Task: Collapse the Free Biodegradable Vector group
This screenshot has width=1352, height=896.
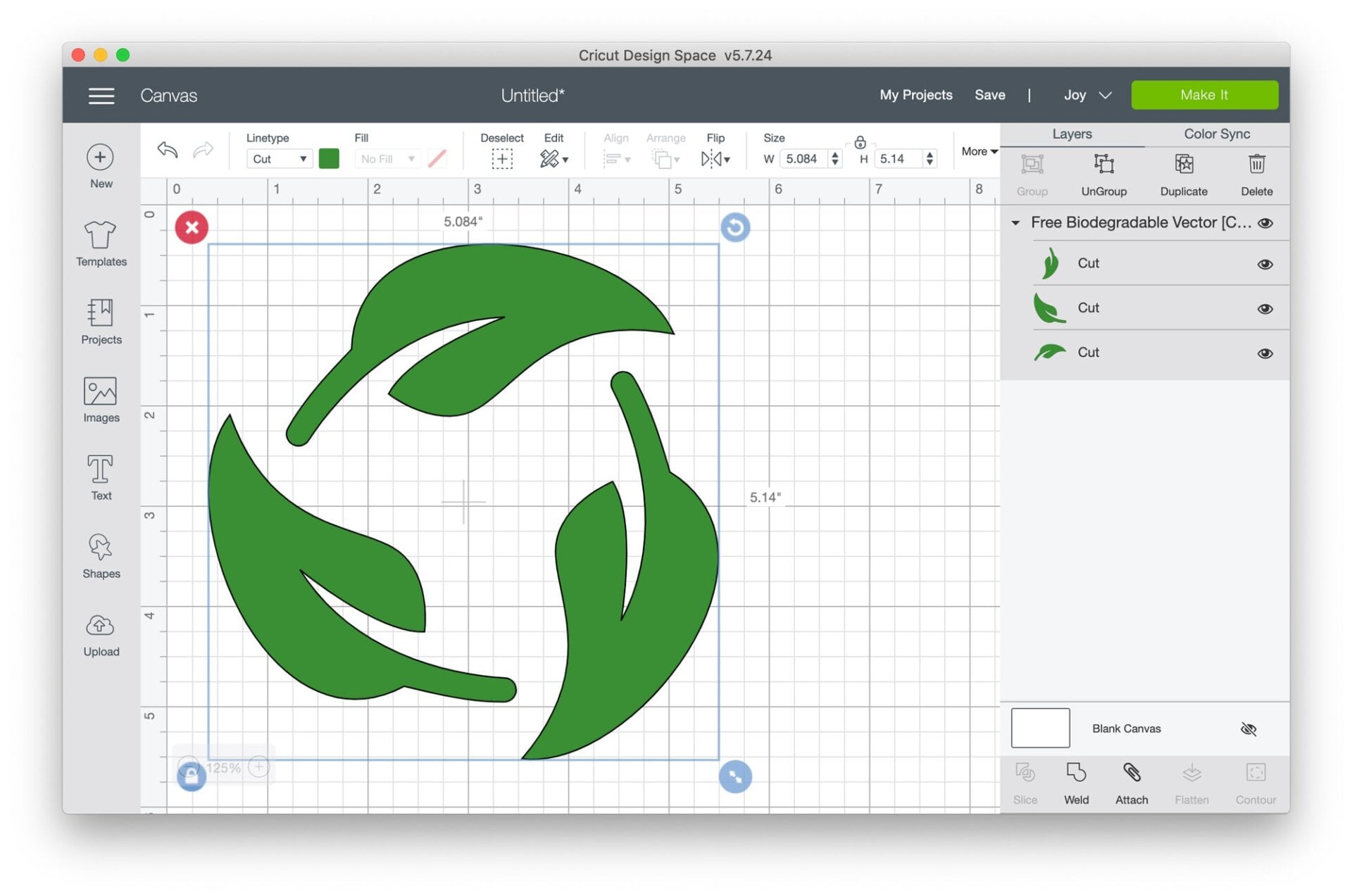Action: coord(1015,222)
